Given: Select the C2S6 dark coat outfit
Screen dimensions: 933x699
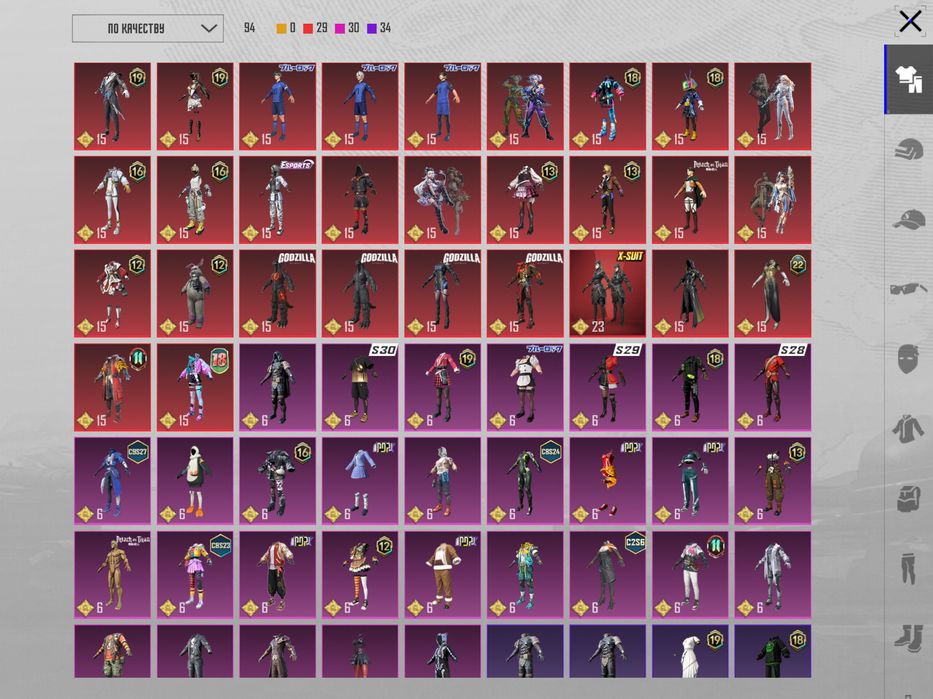Looking at the screenshot, I should [608, 574].
